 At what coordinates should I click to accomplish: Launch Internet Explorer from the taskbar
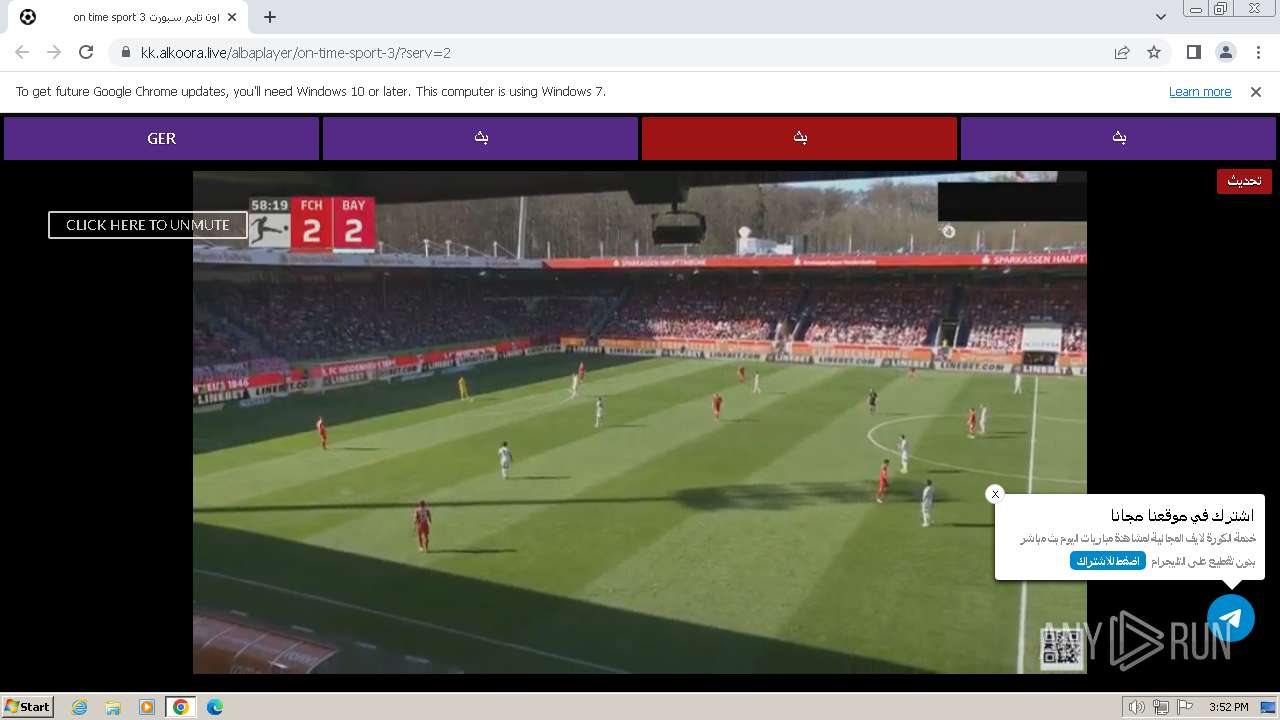(80, 707)
